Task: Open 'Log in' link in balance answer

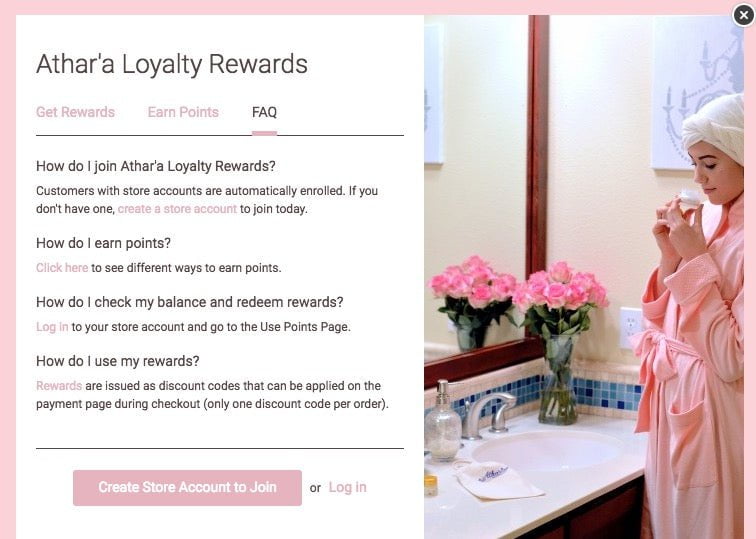Action: 52,327
